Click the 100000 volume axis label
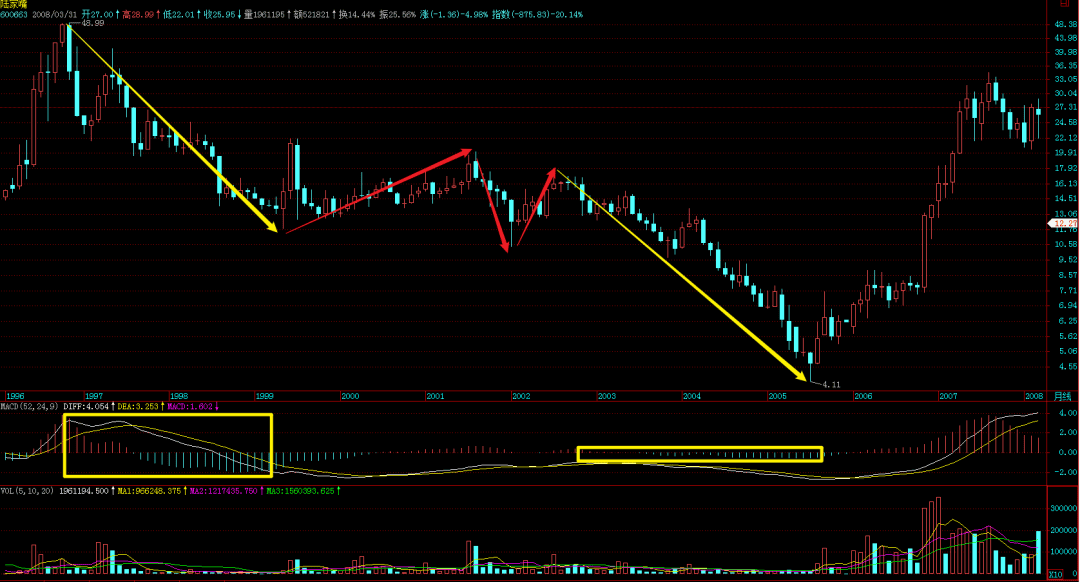 (x=1064, y=552)
